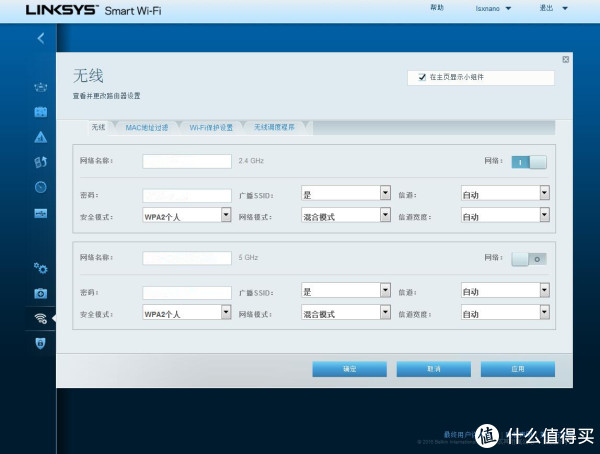Switch to the 无线调度程序 tab
Screen dimensions: 600x454
[274, 127]
